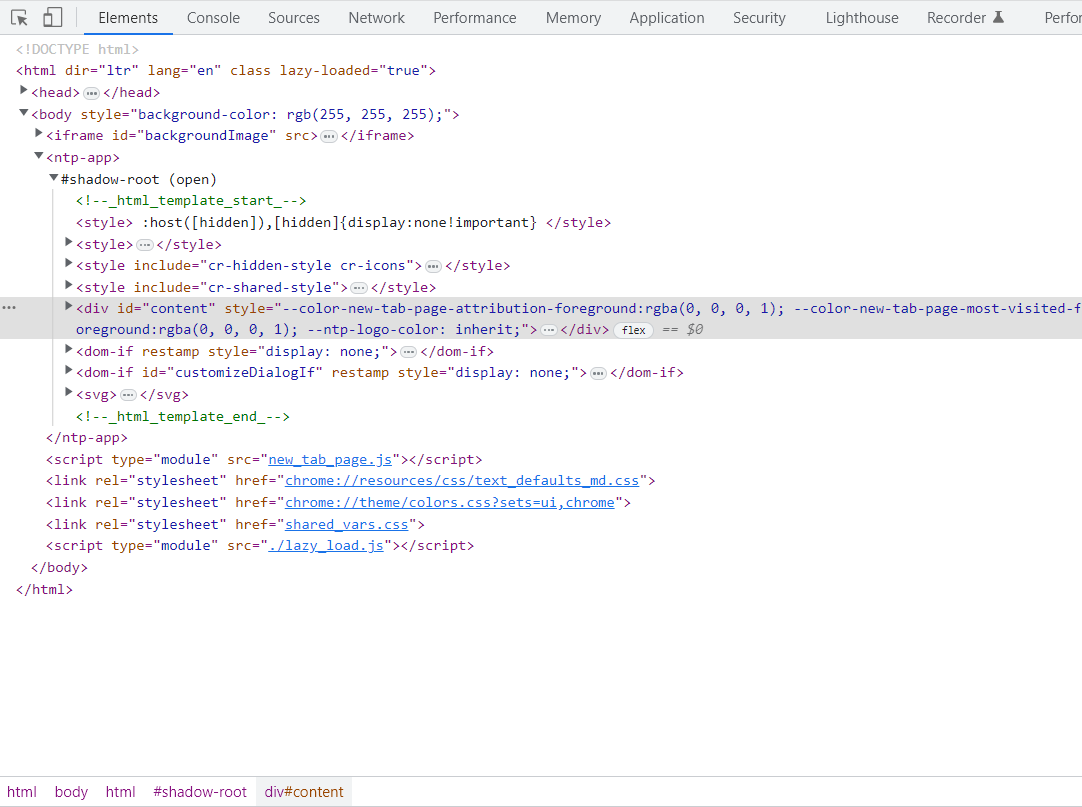Image resolution: width=1082 pixels, height=807 pixels.
Task: Click the ellipsis inside the head element
Action: coord(93,91)
